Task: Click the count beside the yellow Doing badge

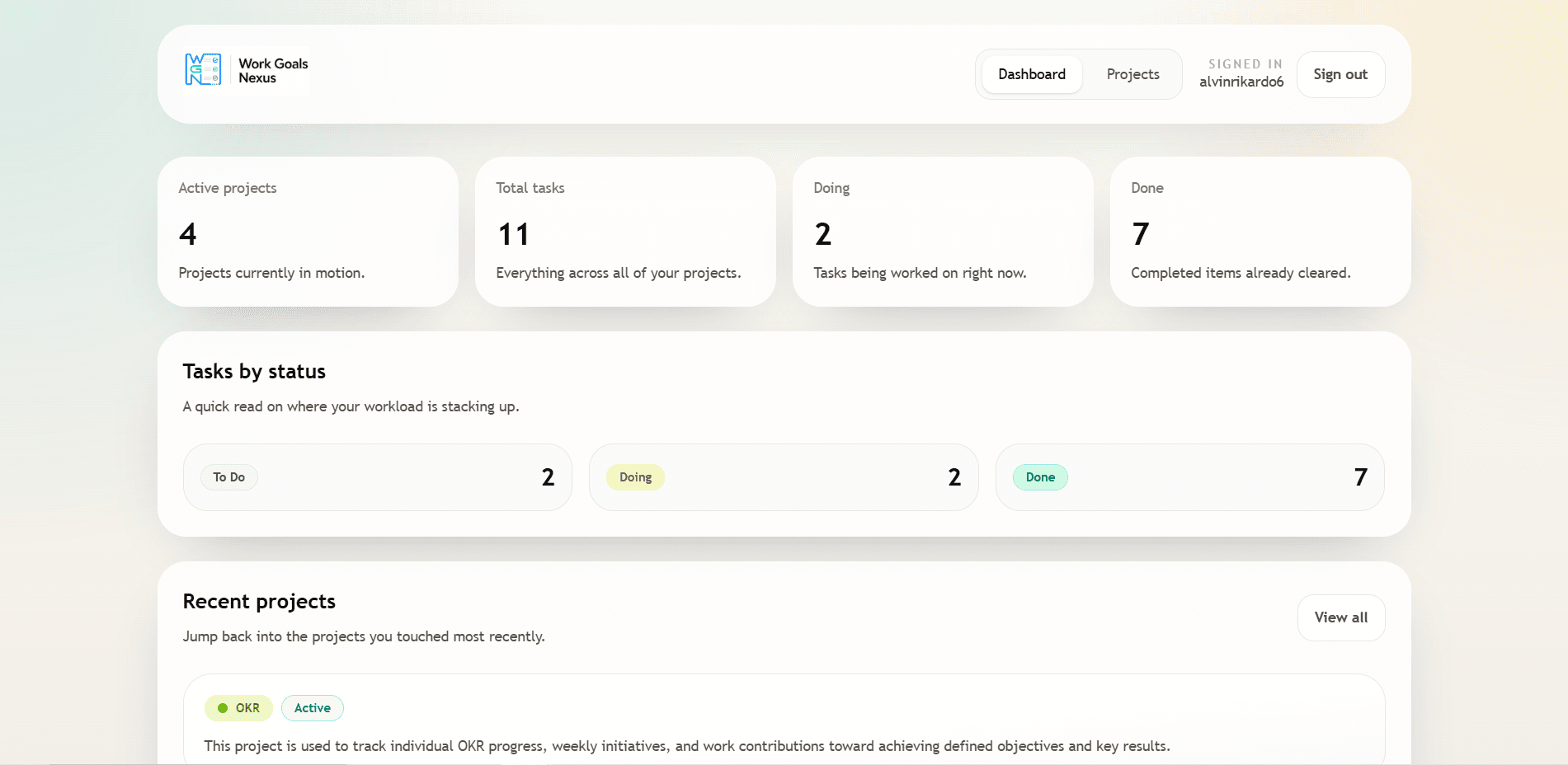Action: tap(955, 477)
